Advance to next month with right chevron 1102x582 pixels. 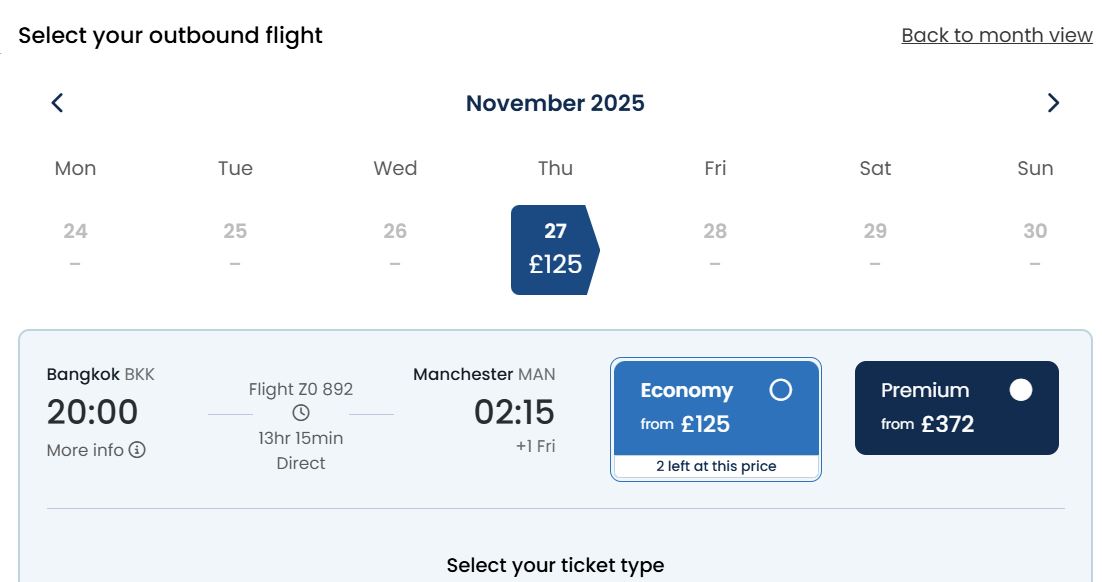click(1053, 103)
